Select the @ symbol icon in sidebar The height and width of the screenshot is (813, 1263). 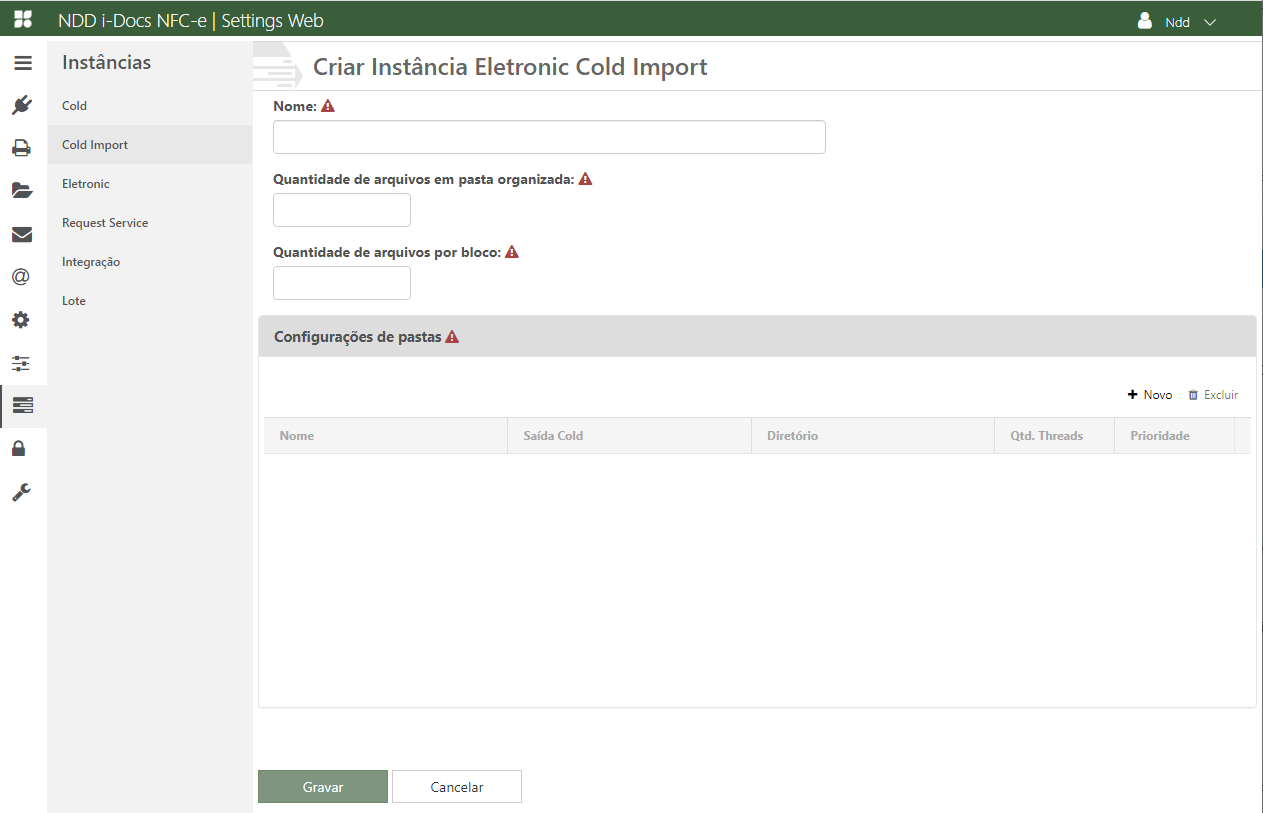pyautogui.click(x=22, y=277)
